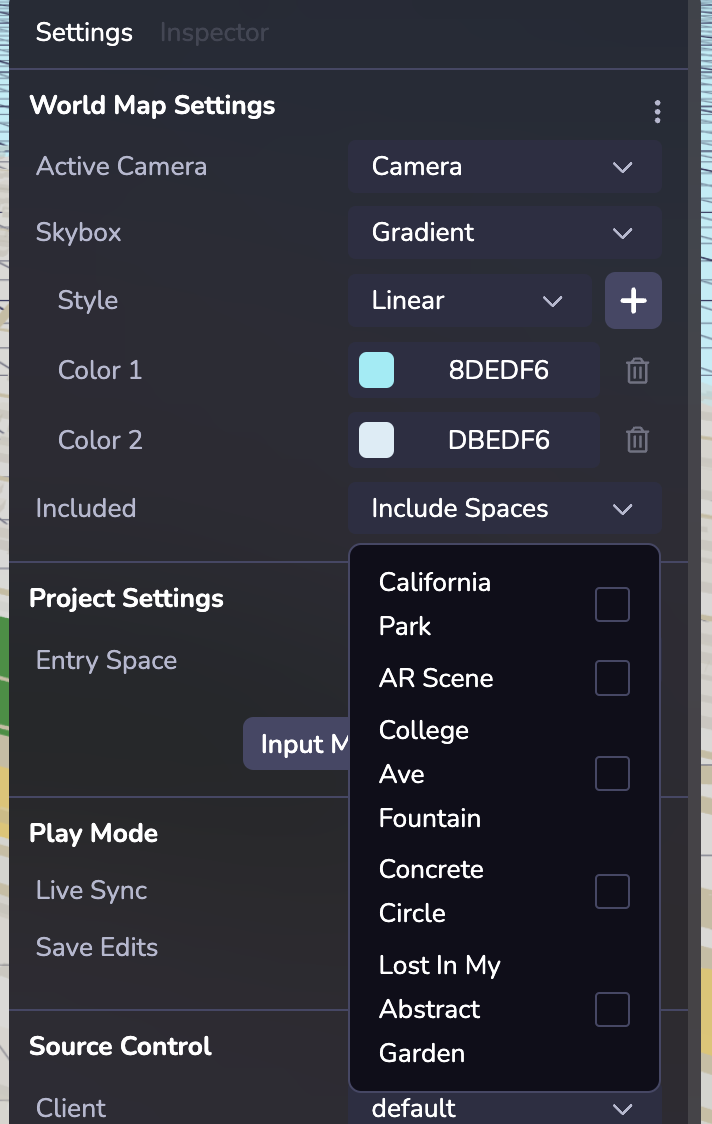
Task: Tick the College Ave Fountain checkbox
Action: [x=612, y=774]
